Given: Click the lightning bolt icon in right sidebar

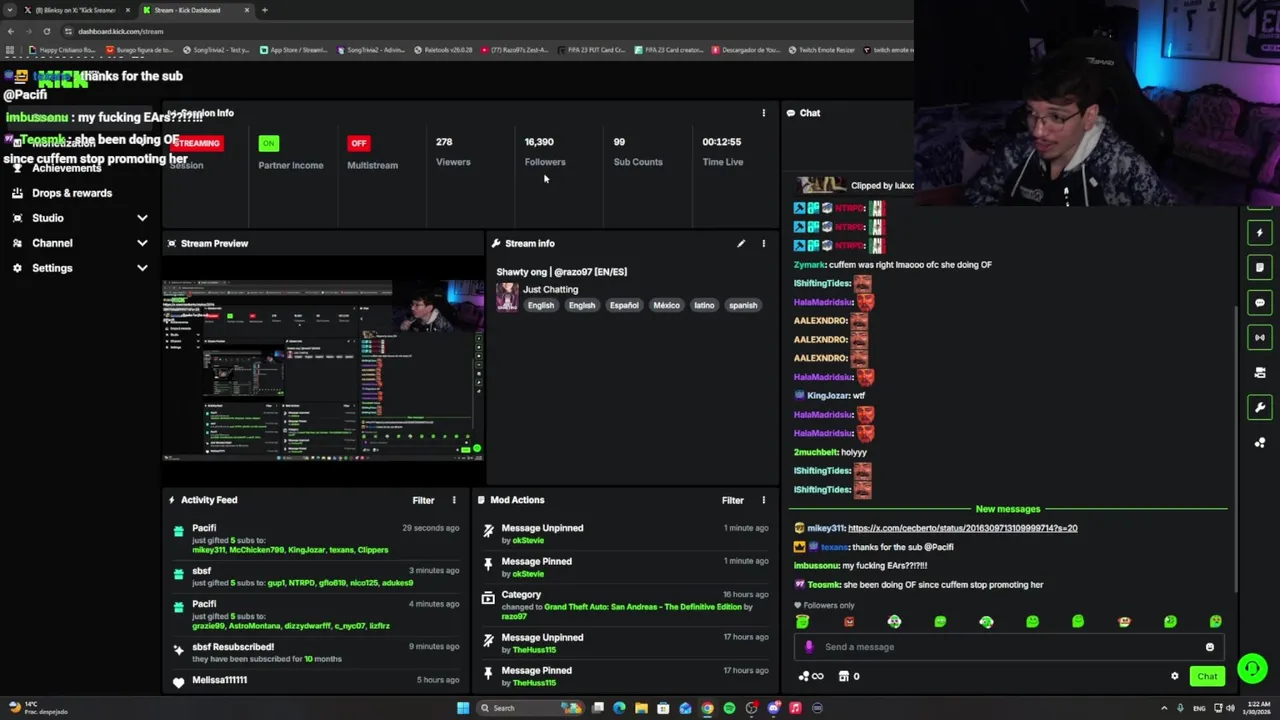Looking at the screenshot, I should [x=1260, y=233].
